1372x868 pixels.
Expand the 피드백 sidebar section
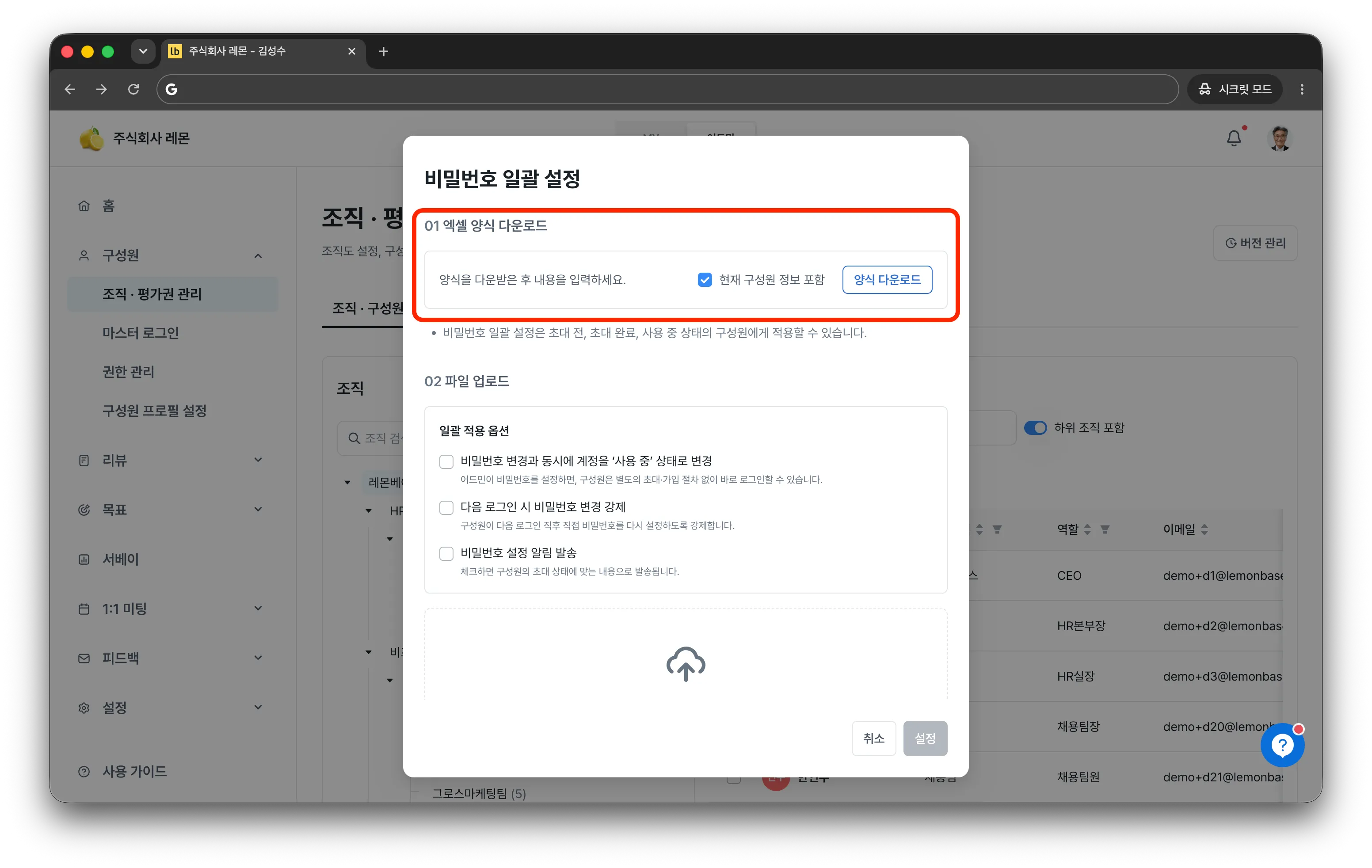[x=258, y=658]
